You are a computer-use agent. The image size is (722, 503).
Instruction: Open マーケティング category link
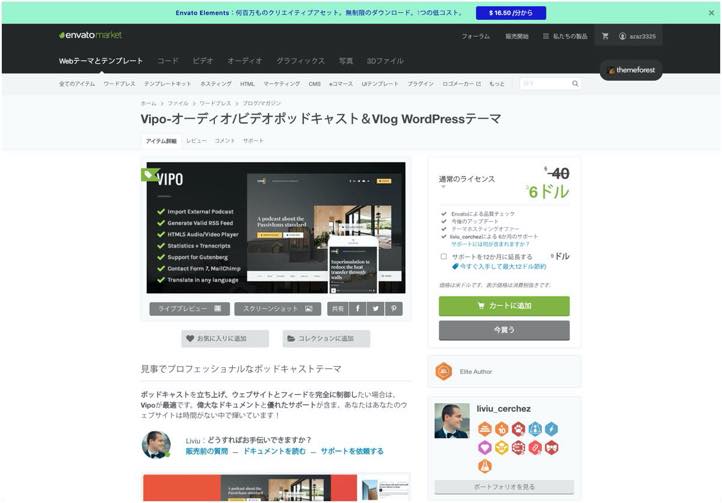(x=282, y=84)
